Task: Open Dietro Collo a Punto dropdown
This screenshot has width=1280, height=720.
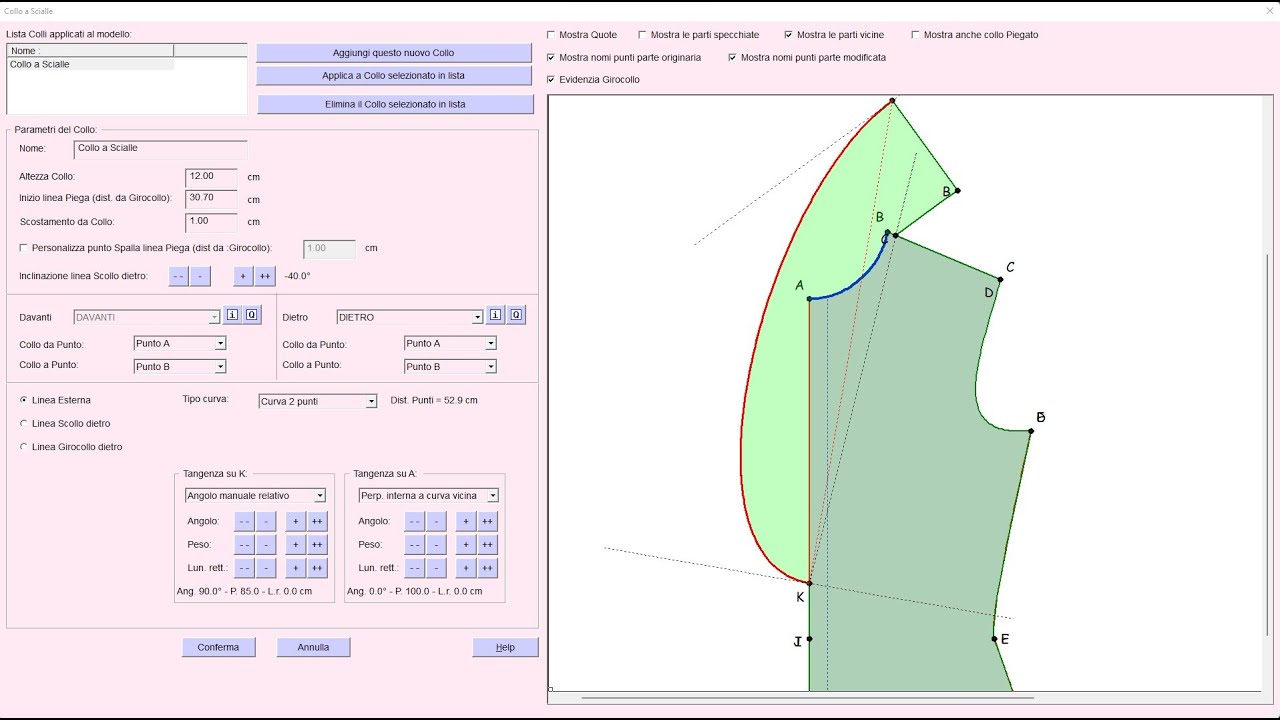Action: [x=450, y=366]
